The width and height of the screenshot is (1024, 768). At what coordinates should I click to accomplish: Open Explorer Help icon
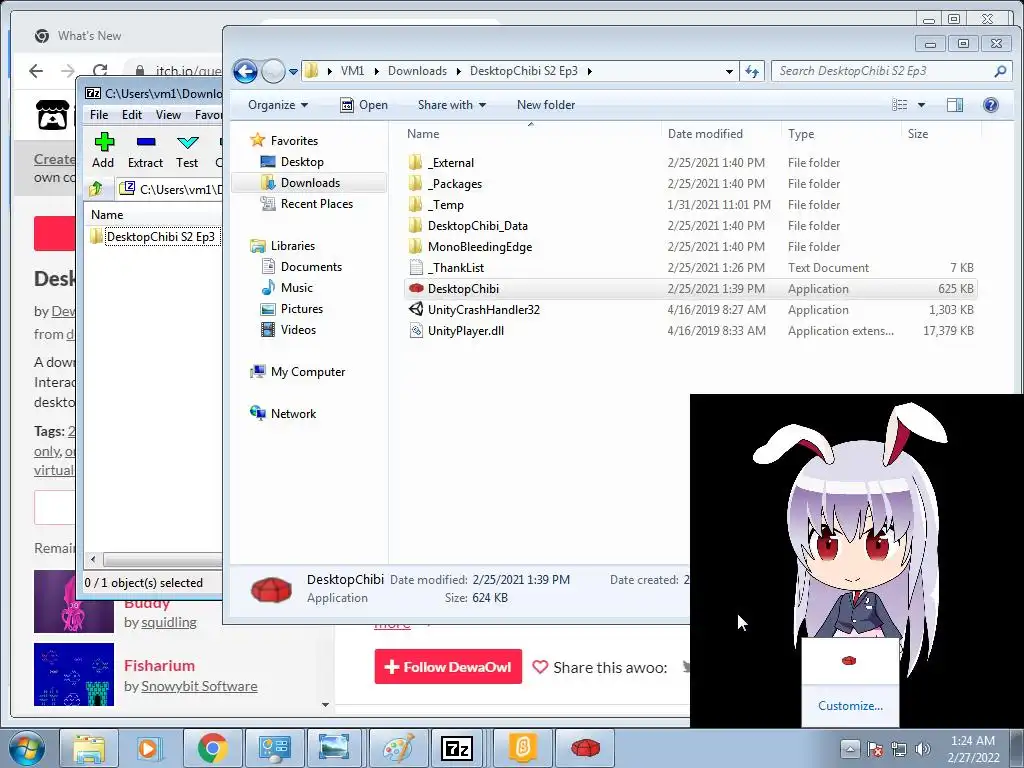[990, 105]
